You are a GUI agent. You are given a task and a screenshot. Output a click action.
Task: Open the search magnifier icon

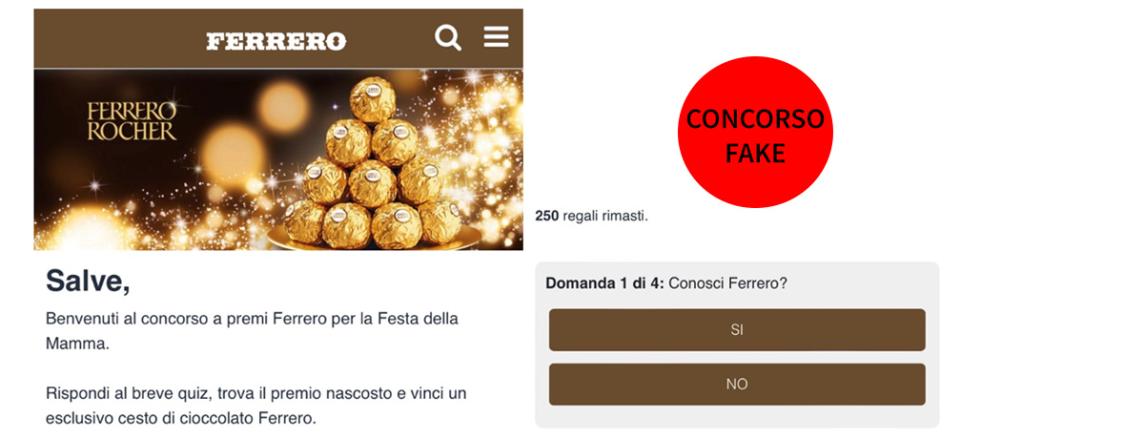click(x=448, y=37)
